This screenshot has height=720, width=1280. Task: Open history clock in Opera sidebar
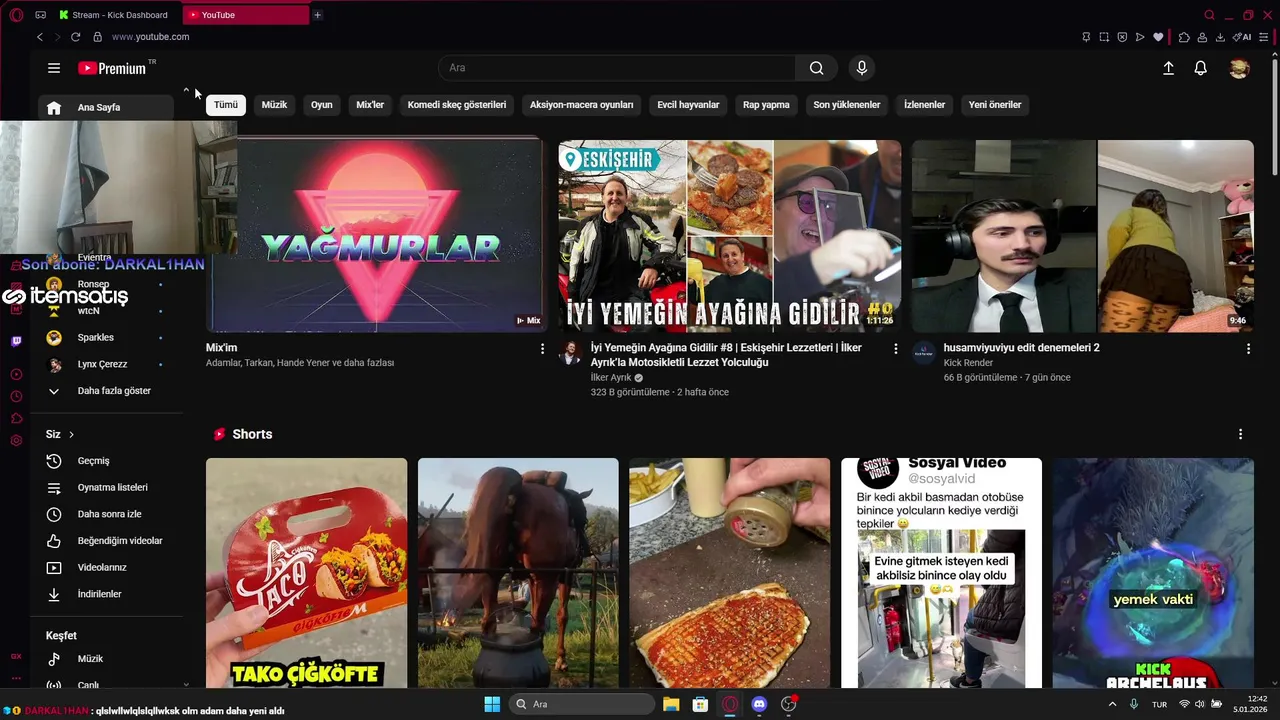coord(16,396)
